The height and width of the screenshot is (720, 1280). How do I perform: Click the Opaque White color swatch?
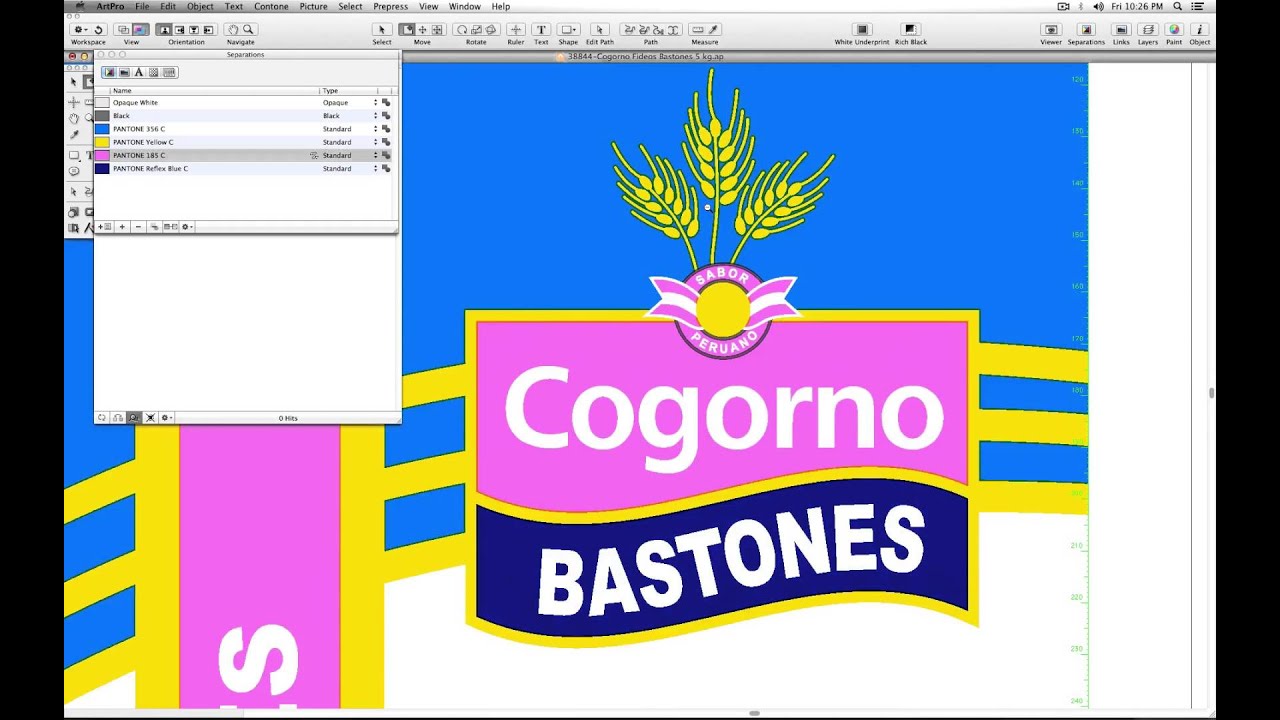tap(102, 102)
